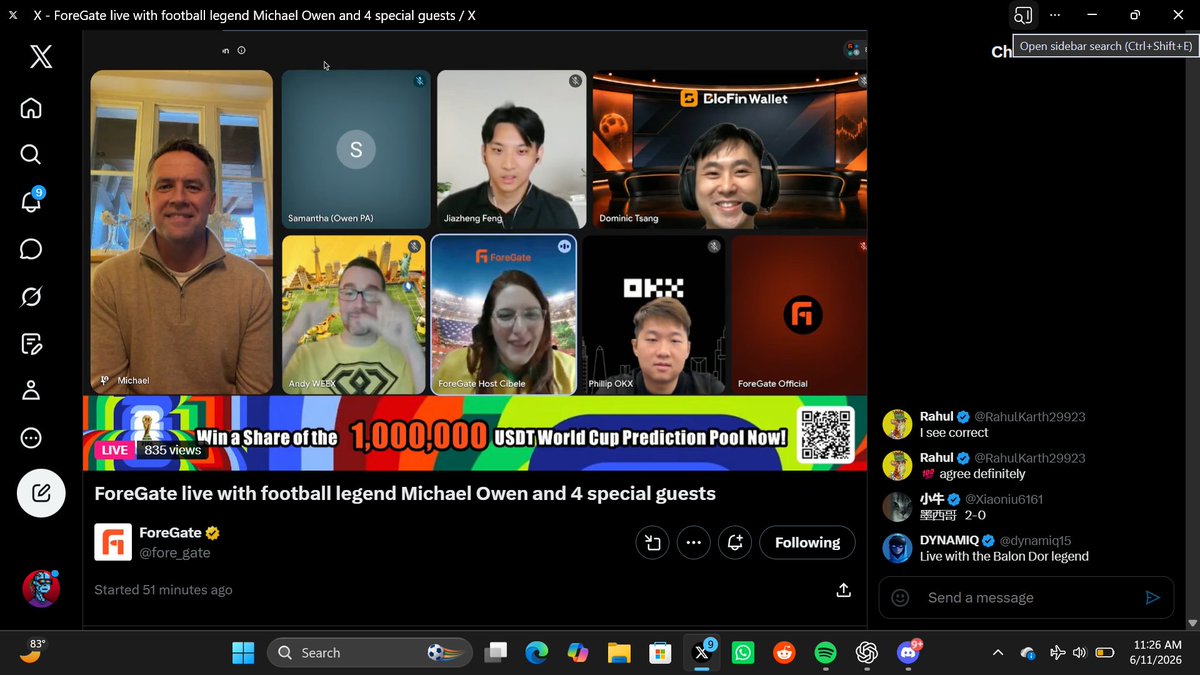Screen dimensions: 1200x675
Task: Click the Dominic Tsang video tile
Action: pos(729,150)
